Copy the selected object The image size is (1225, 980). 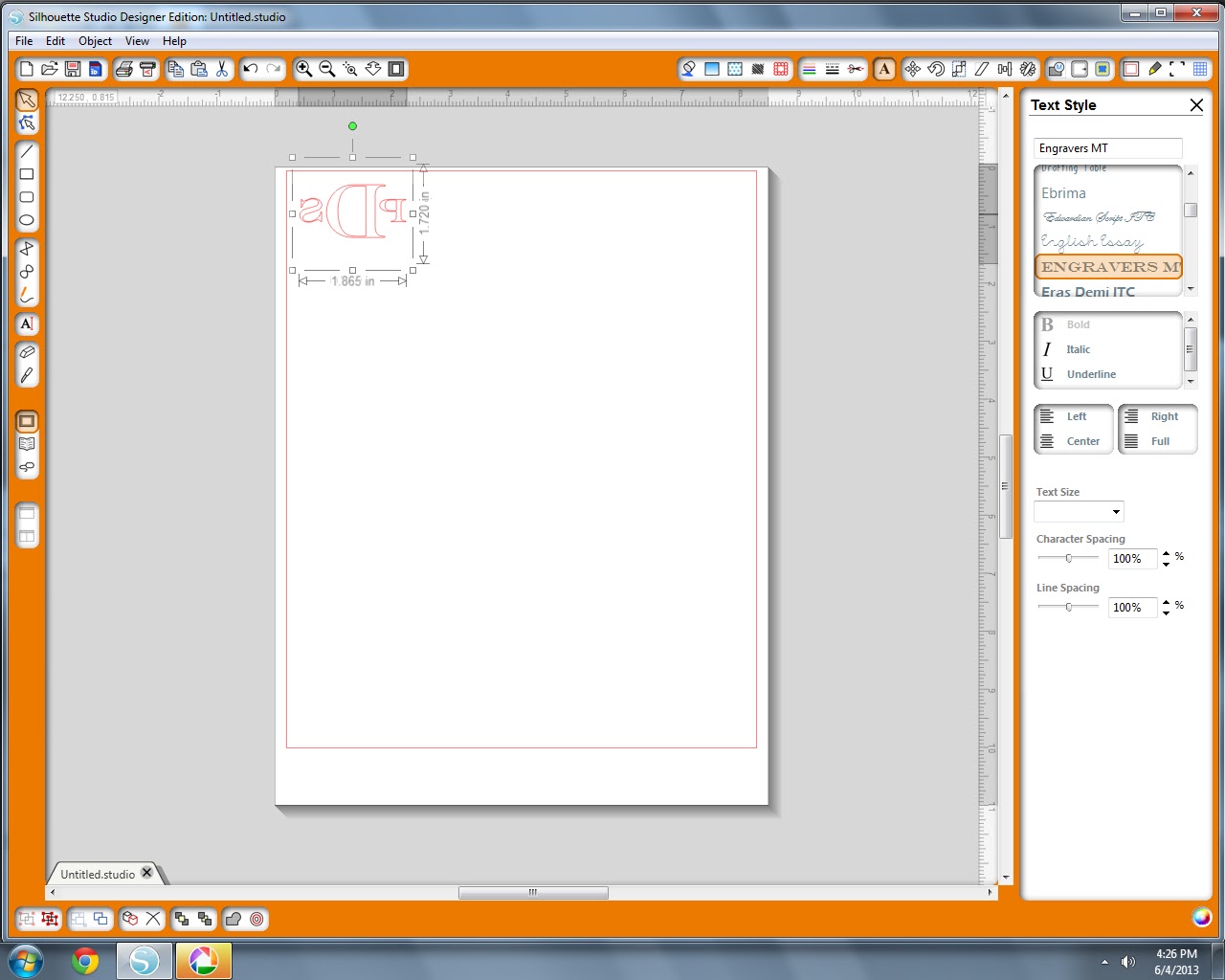[x=176, y=69]
